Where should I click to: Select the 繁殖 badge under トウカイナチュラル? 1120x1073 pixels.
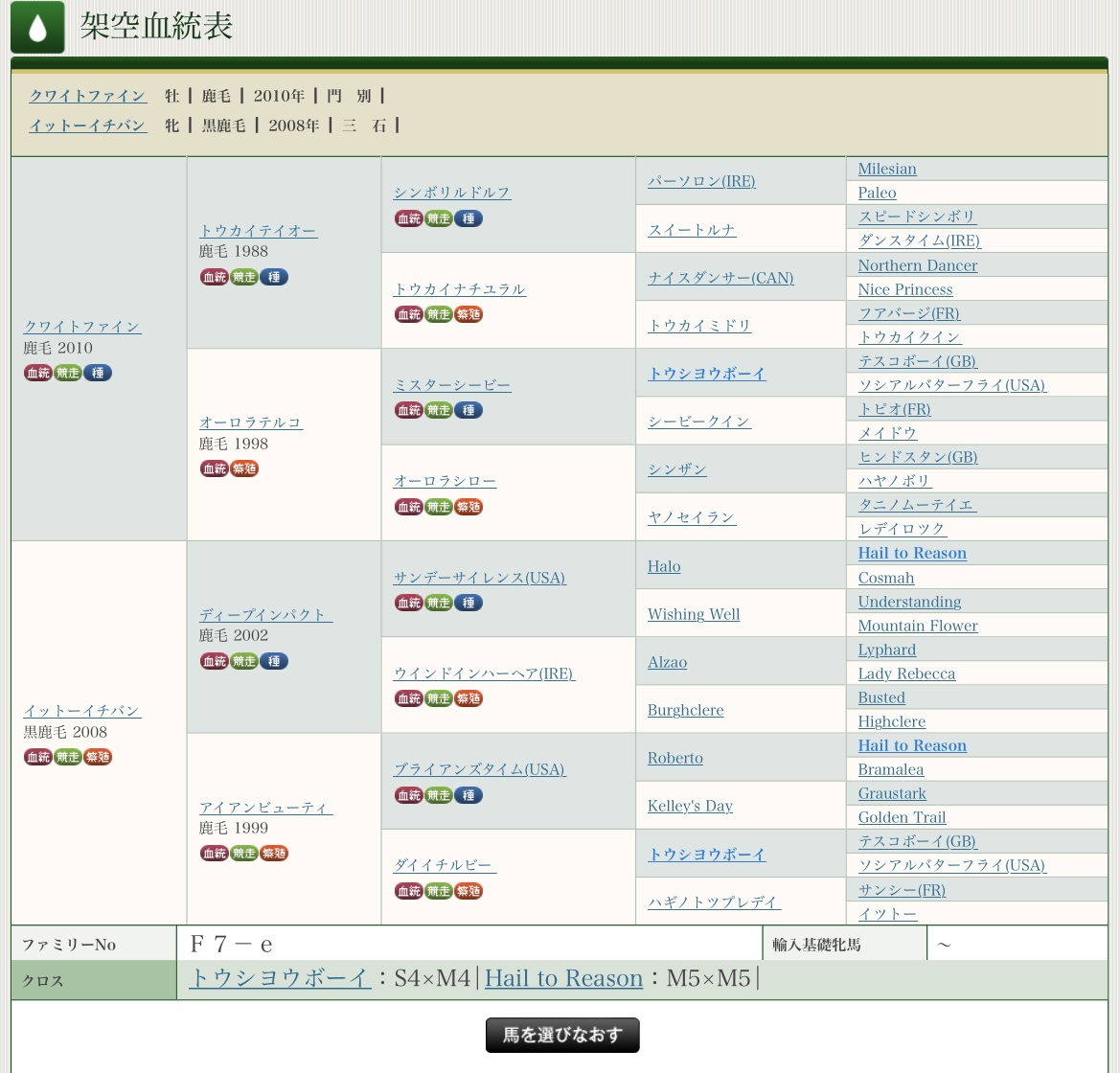(469, 314)
